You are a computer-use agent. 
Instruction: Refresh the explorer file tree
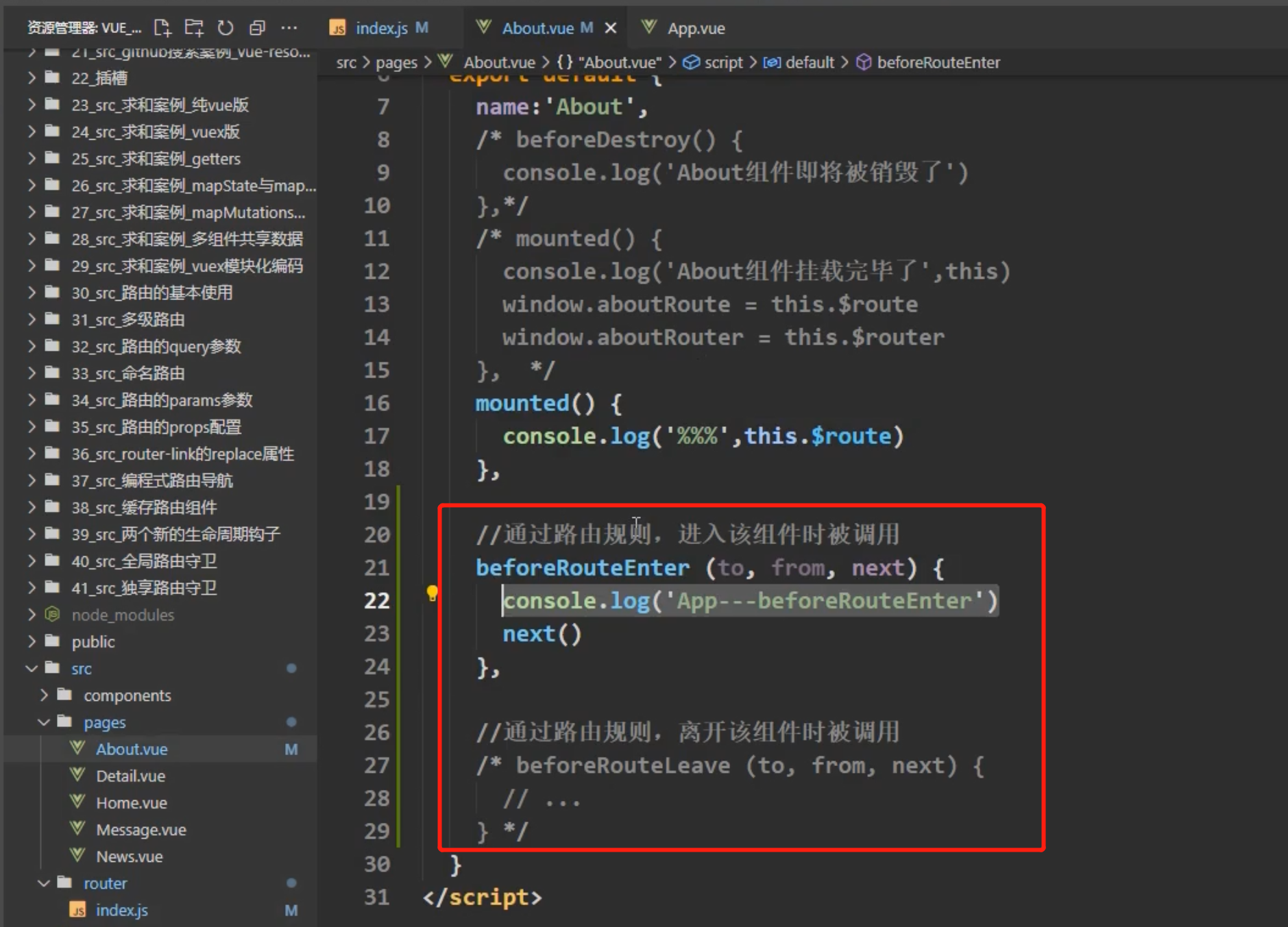tap(226, 27)
